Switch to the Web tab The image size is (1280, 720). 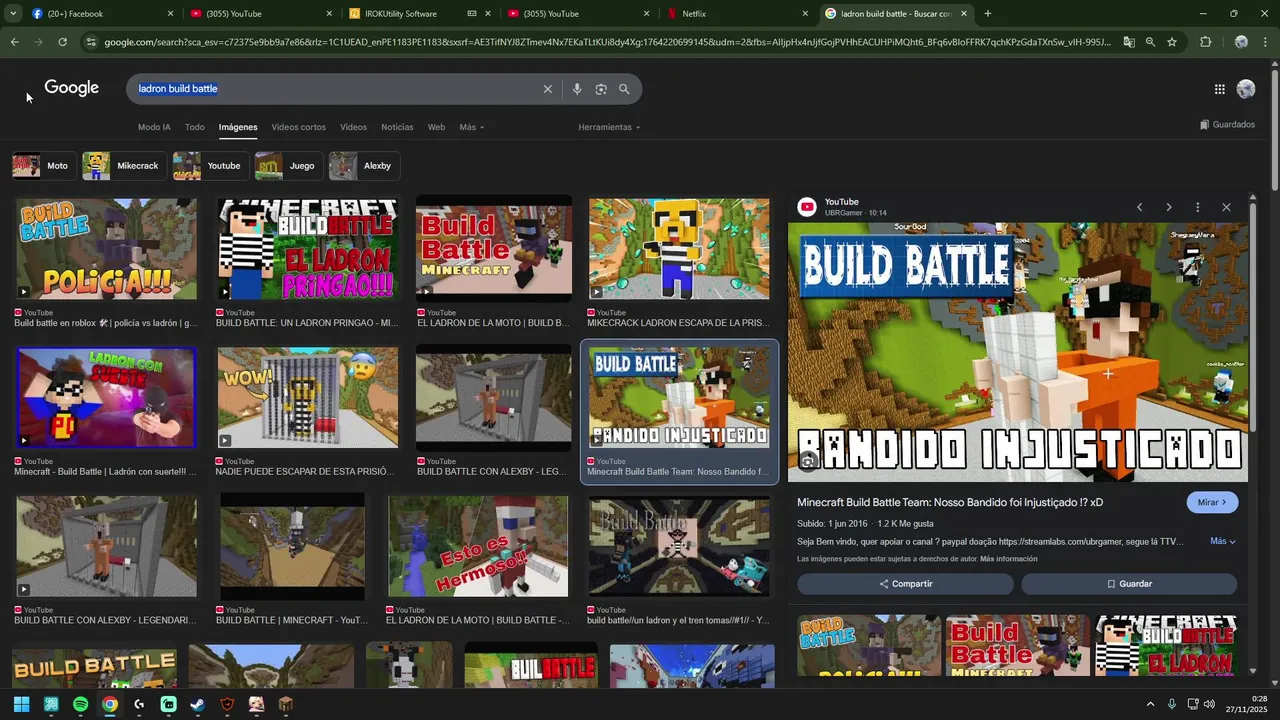pyautogui.click(x=436, y=127)
